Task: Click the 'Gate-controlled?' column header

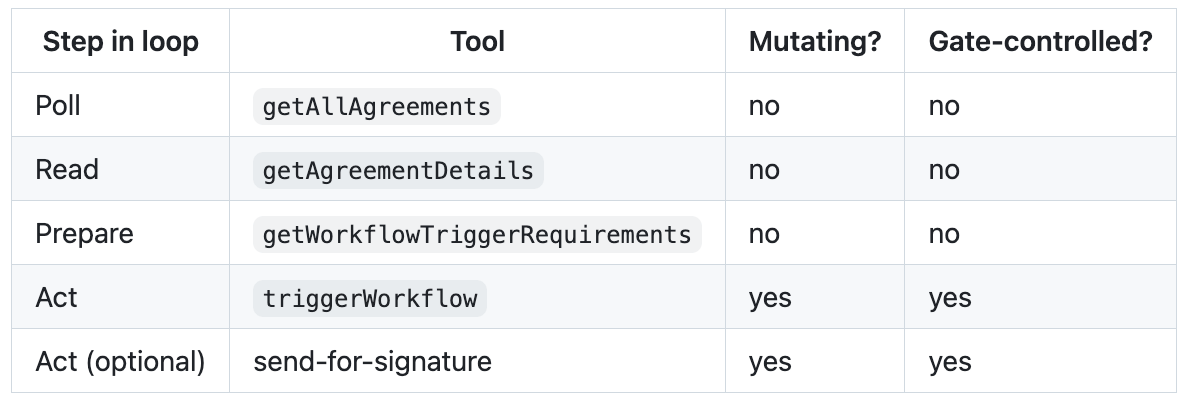Action: coord(1040,42)
